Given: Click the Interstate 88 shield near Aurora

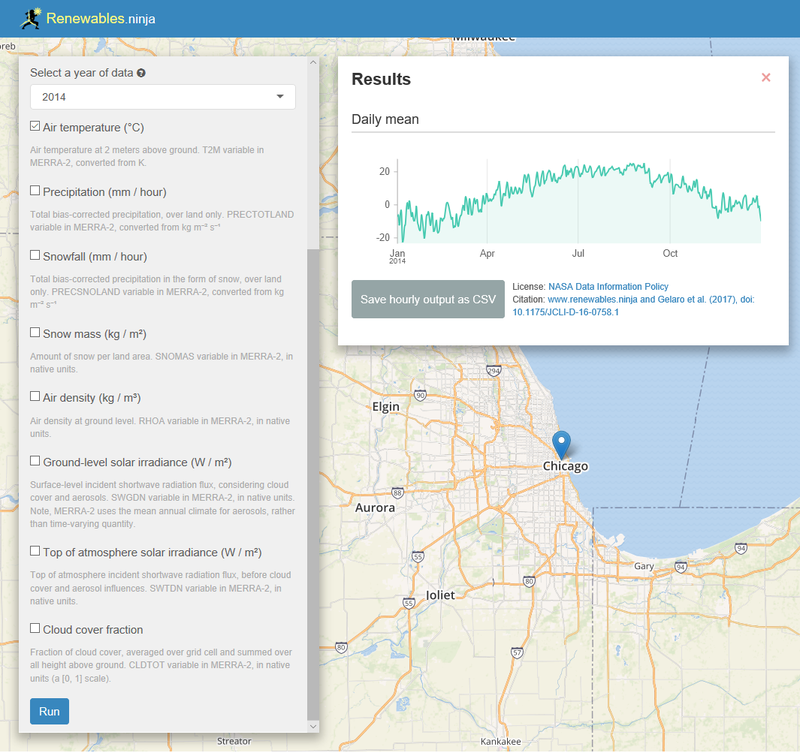Looking at the screenshot, I should pyautogui.click(x=397, y=493).
